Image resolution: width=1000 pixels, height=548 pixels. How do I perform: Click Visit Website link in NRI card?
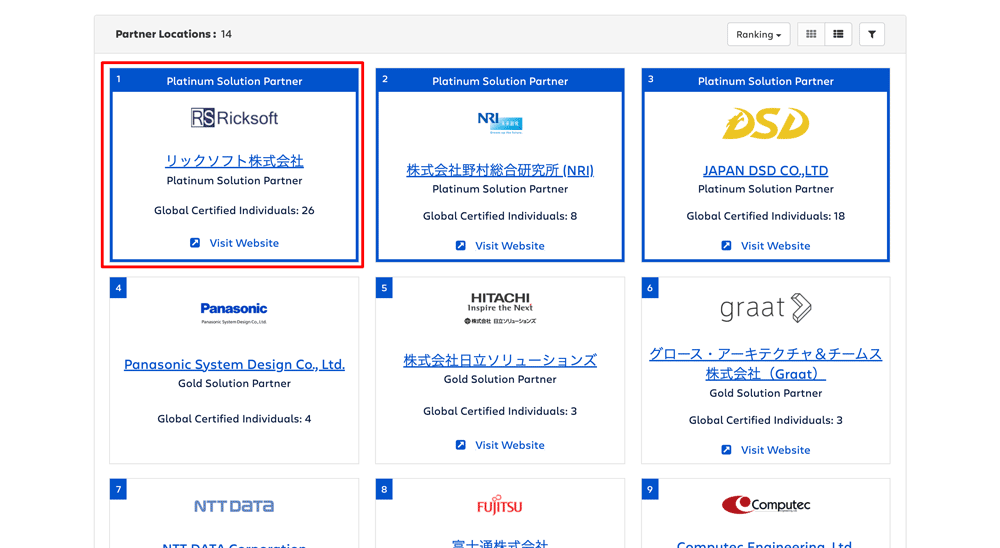[x=510, y=246]
